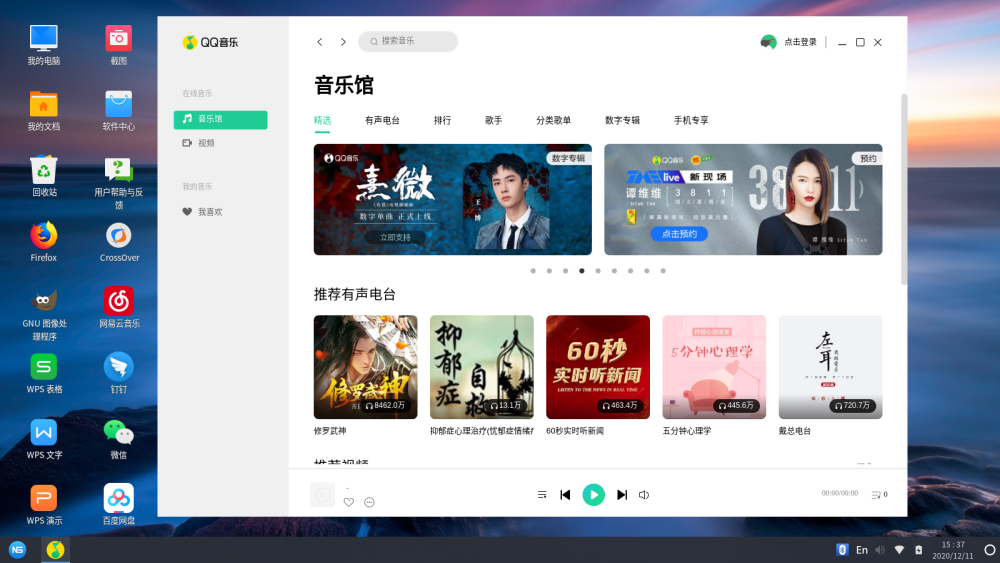Switch to the 分类歌单 tab
Viewport: 1000px width, 563px height.
point(553,121)
